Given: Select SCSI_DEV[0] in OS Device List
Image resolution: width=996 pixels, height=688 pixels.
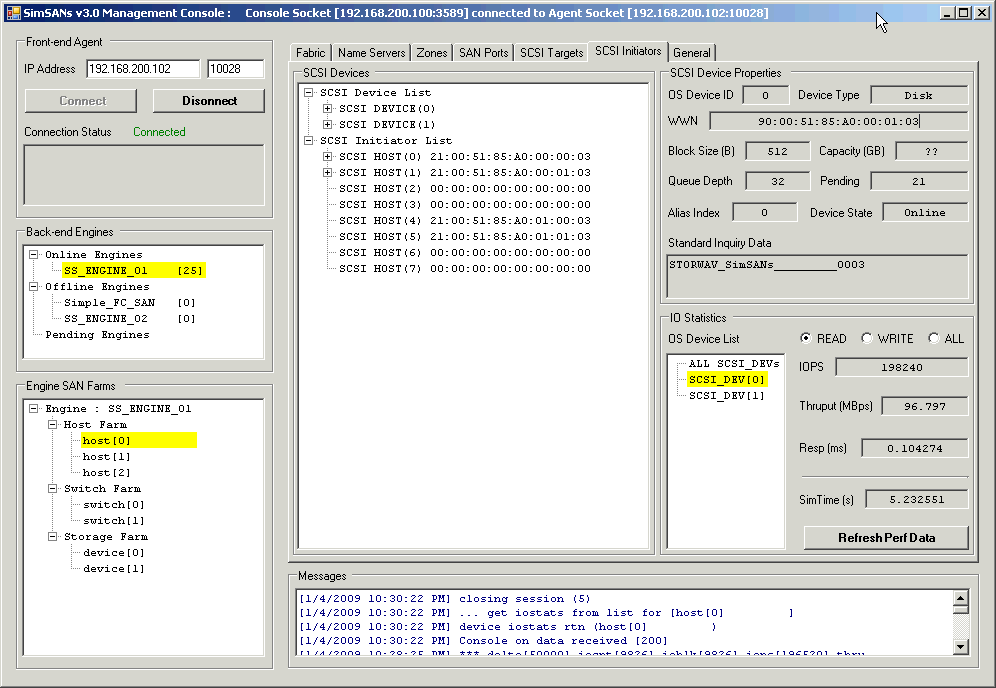Looking at the screenshot, I should [727, 379].
